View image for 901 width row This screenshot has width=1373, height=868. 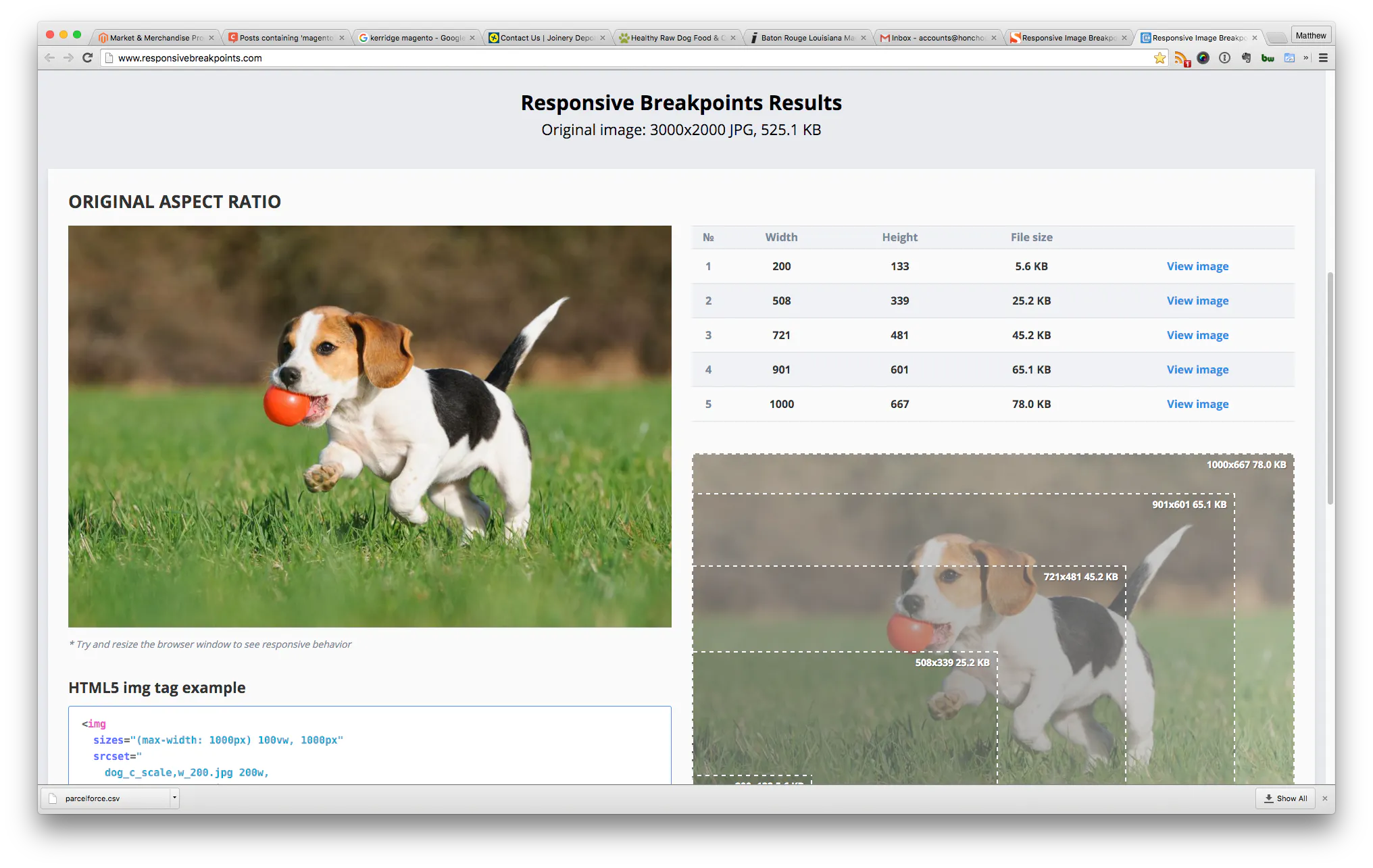click(x=1197, y=369)
